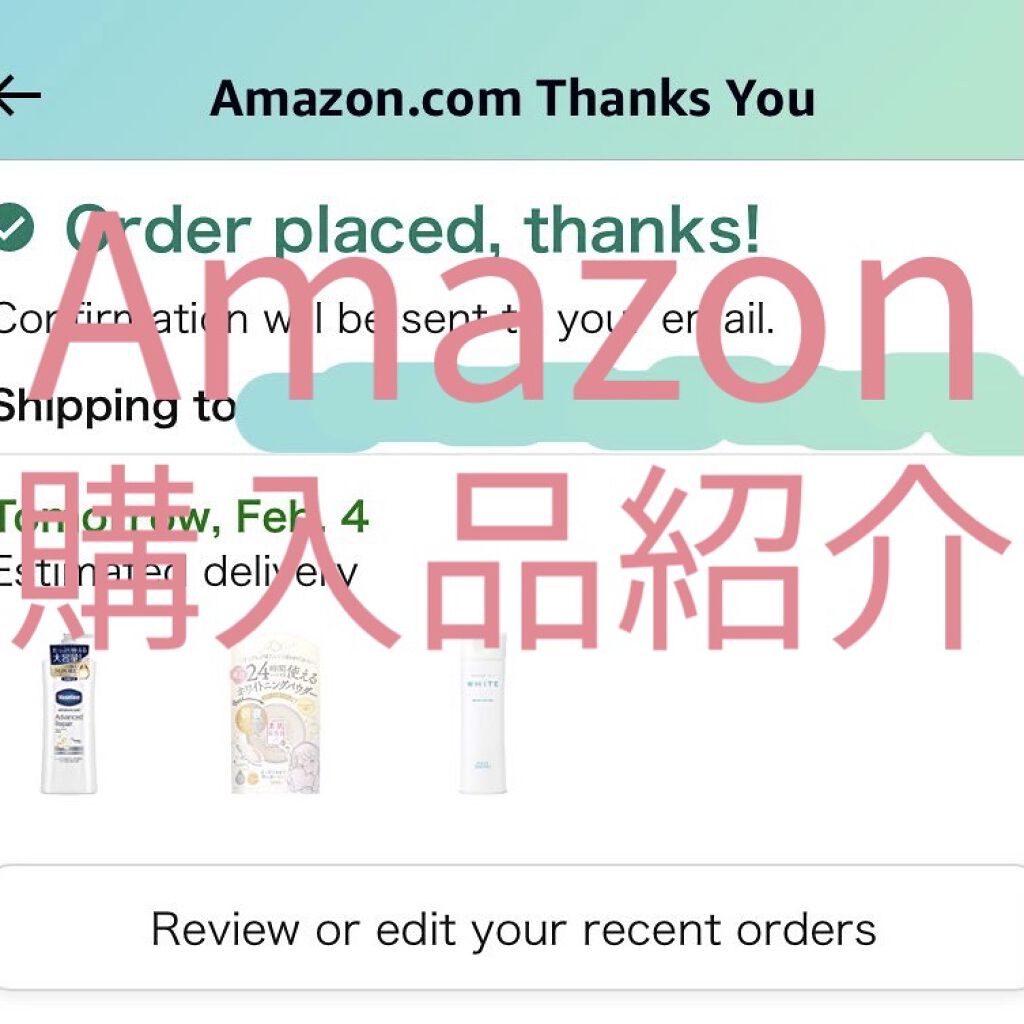Open the Vaseline Advanced Repair lotion thumbnail
The width and height of the screenshot is (1024, 1024).
click(69, 714)
